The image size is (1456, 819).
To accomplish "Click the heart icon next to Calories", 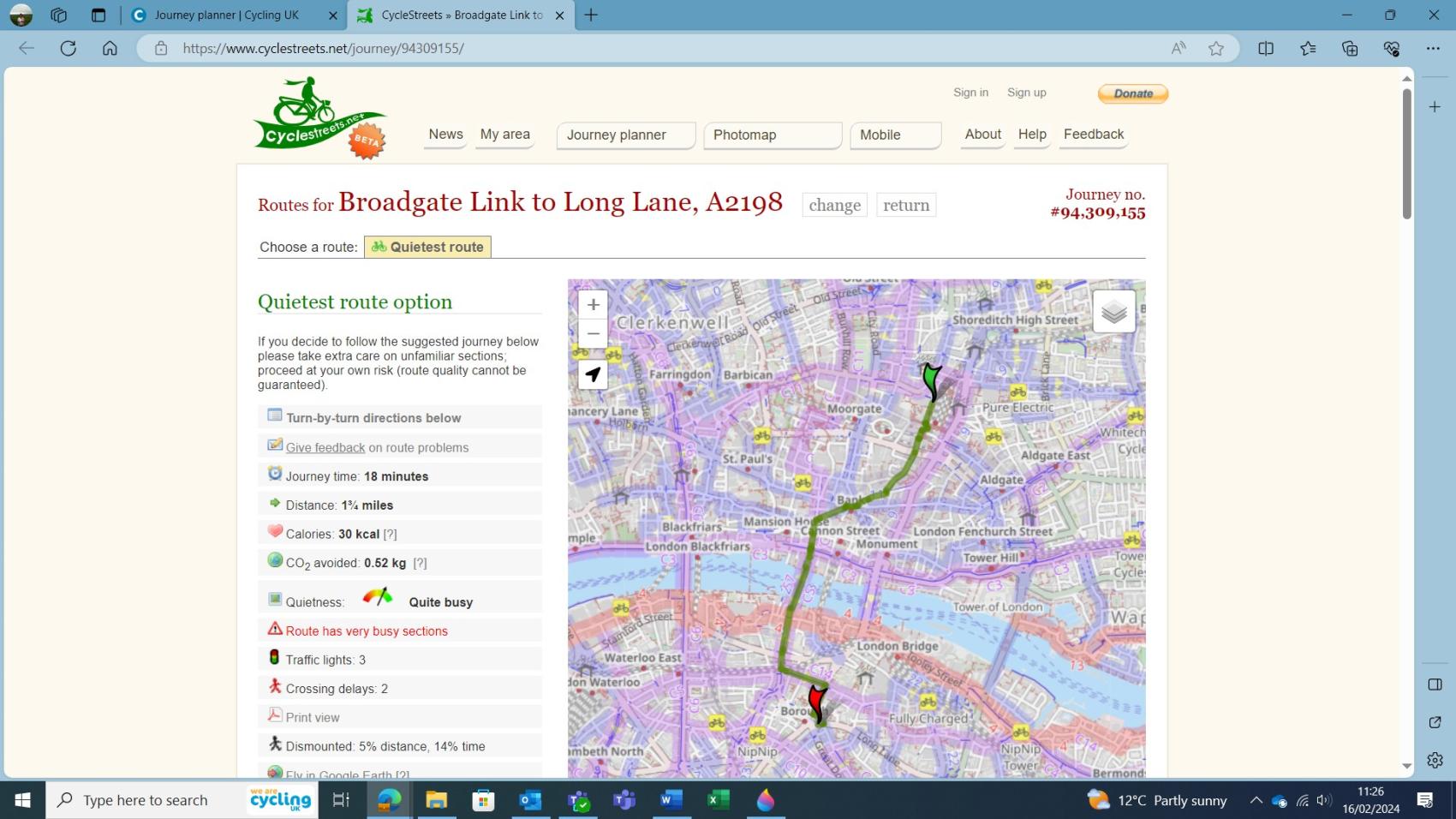I will pos(274,531).
